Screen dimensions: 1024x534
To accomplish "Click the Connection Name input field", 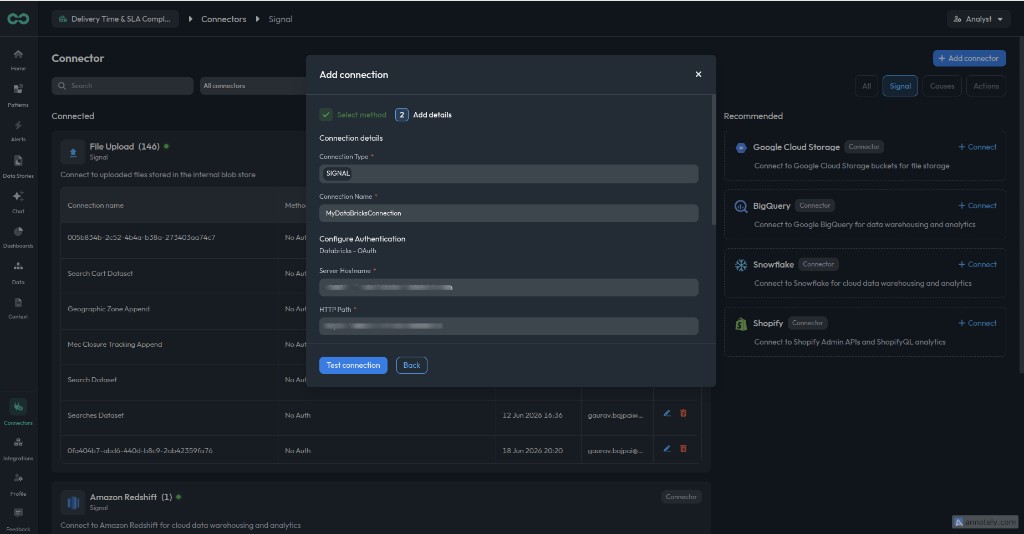I will click(509, 213).
